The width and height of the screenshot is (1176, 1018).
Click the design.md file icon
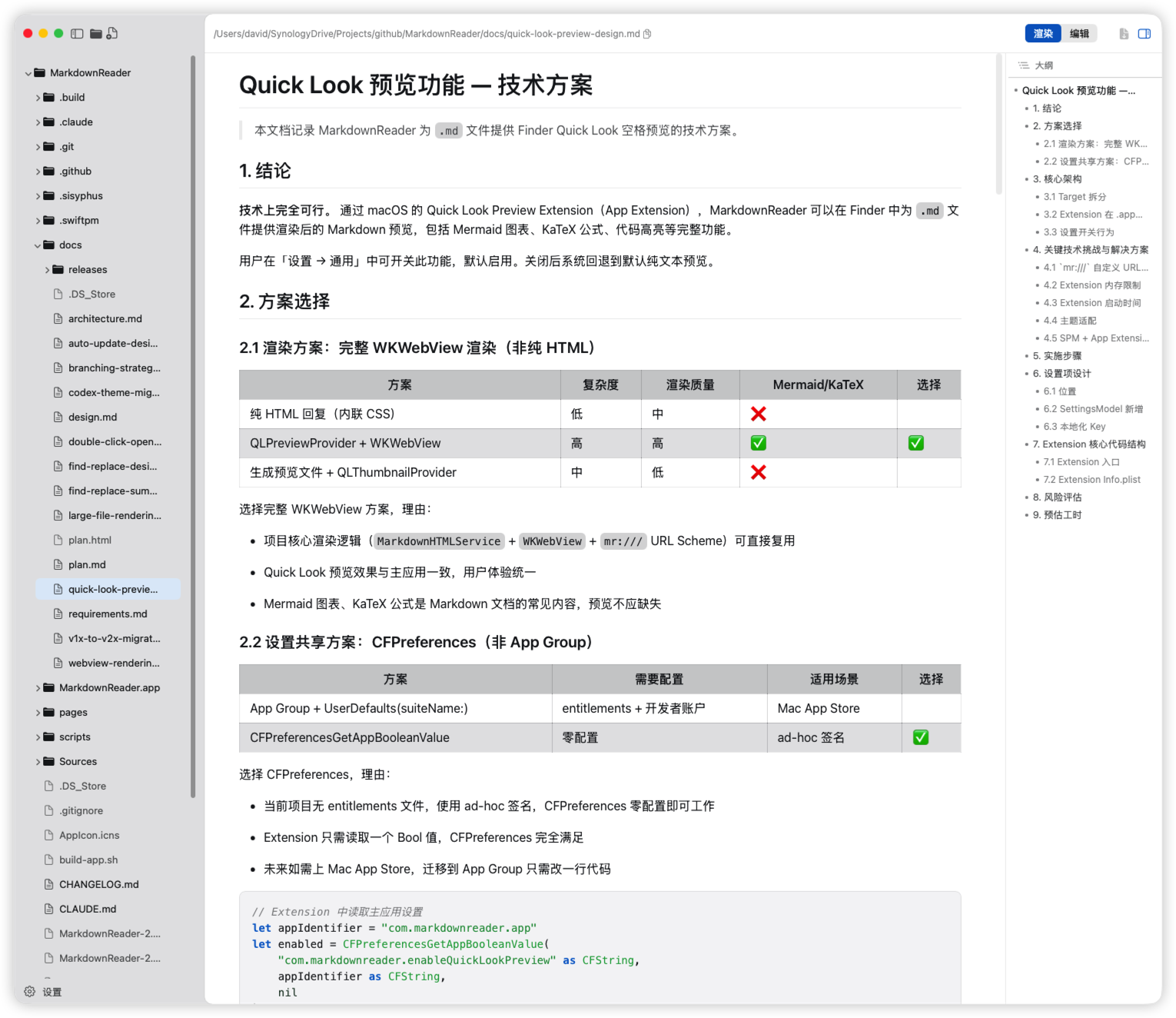(x=58, y=417)
